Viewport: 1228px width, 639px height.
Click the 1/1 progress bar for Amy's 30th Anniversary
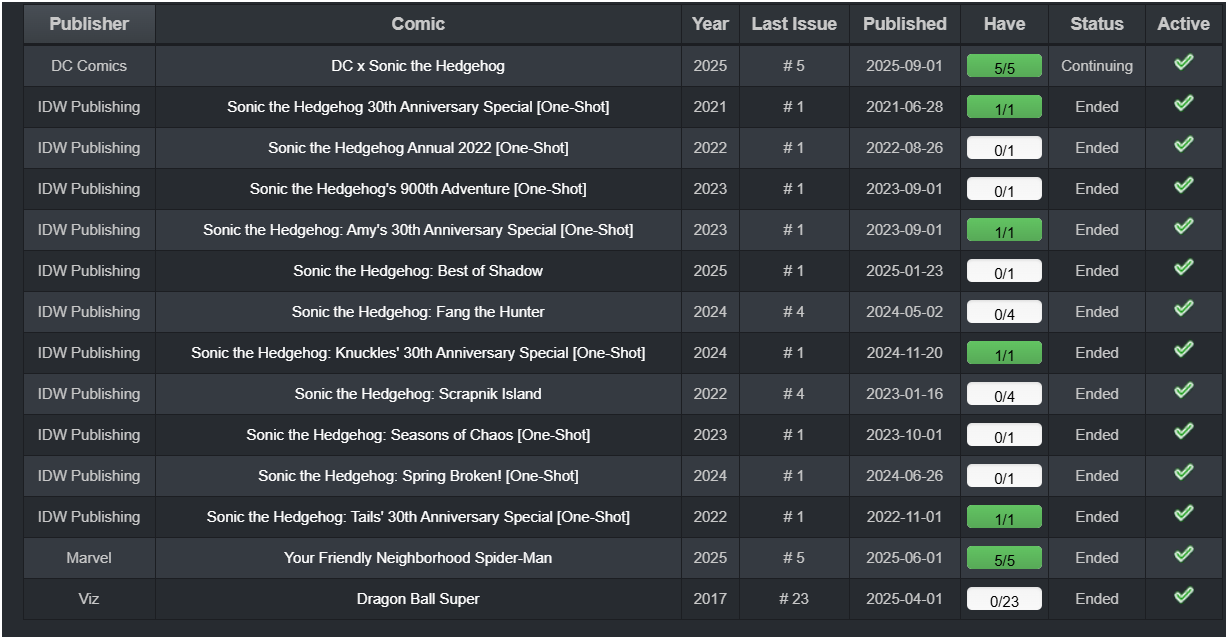[1004, 231]
